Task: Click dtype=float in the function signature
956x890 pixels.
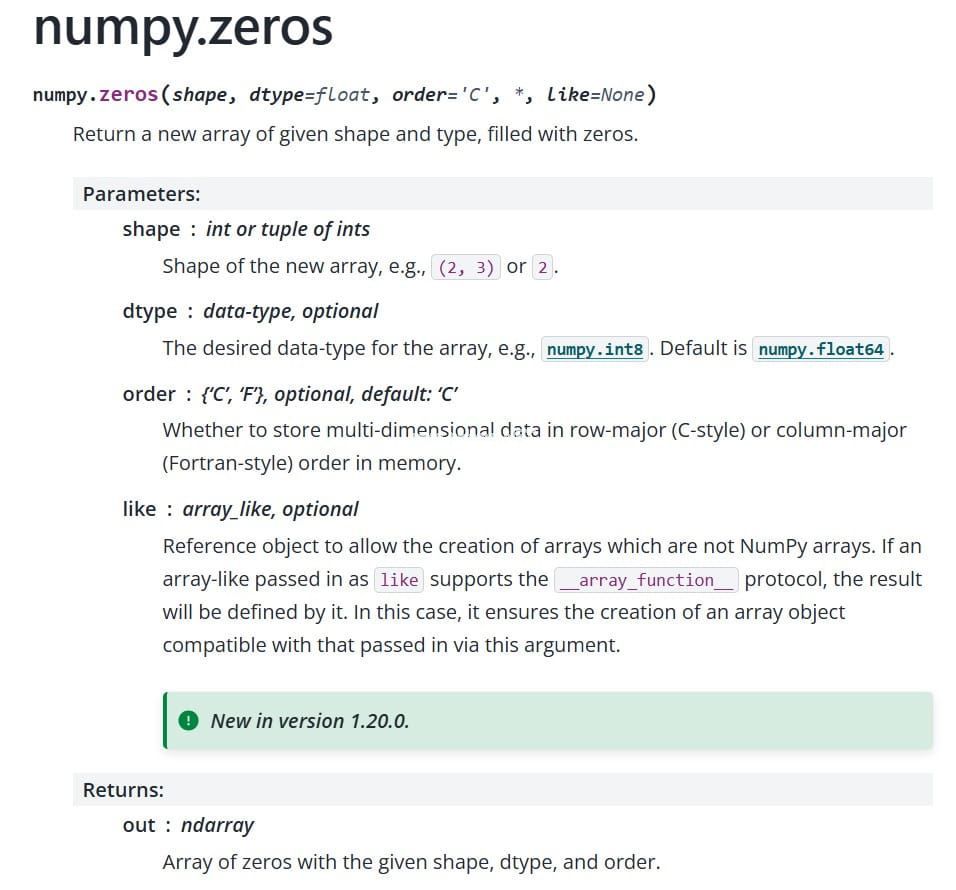Action: (x=310, y=95)
